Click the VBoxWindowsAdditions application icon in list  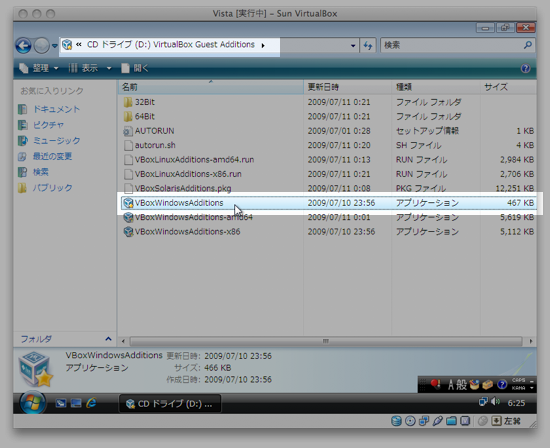coord(128,203)
